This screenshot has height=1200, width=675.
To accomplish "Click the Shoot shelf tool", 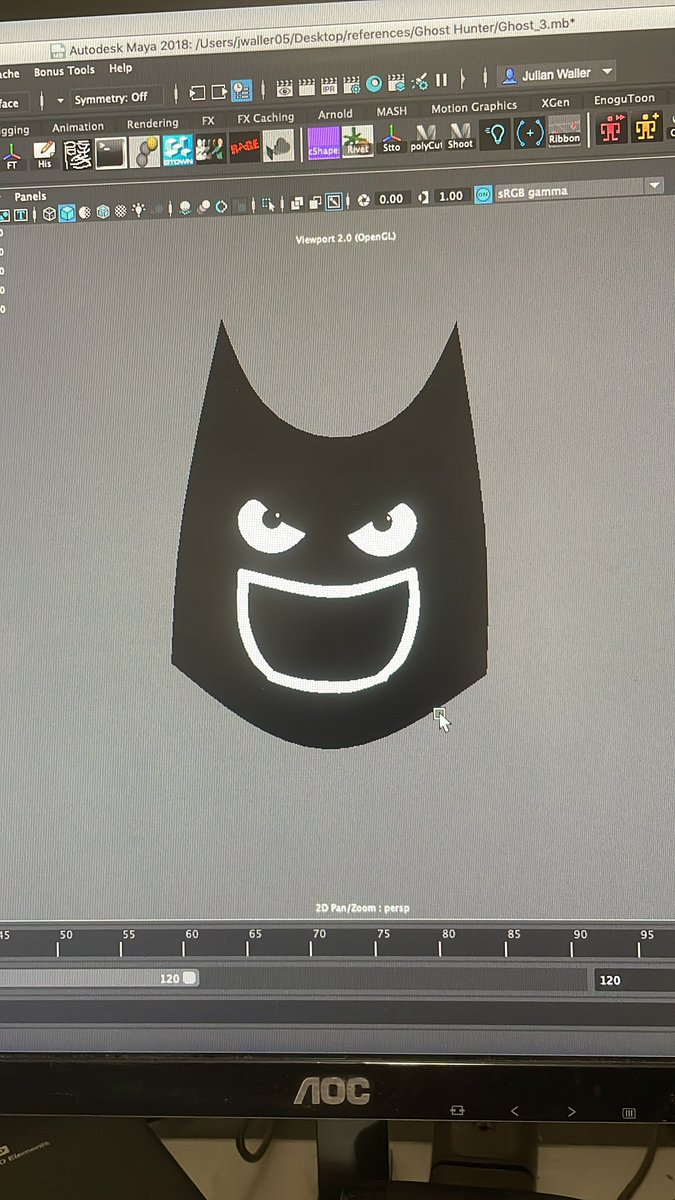I will tap(460, 136).
